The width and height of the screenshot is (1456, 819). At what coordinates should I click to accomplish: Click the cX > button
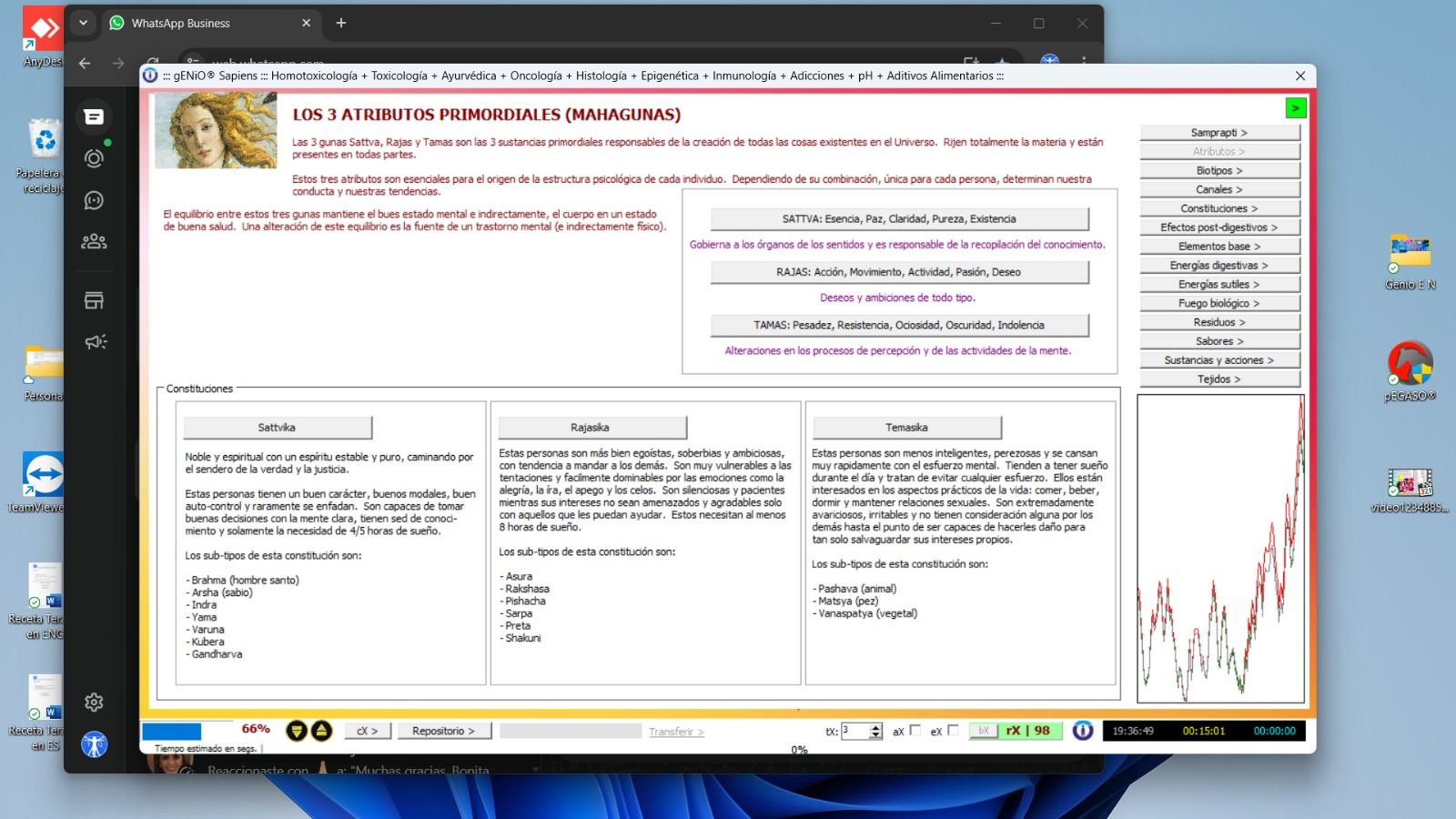pyautogui.click(x=367, y=731)
